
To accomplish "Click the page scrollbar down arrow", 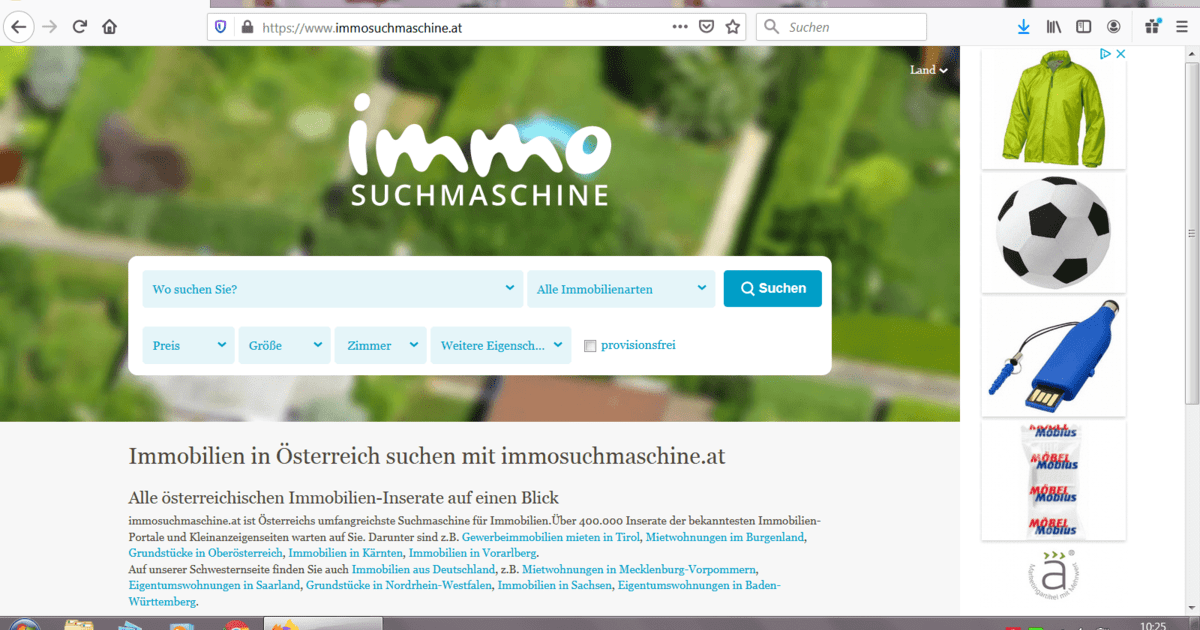I will (1191, 607).
